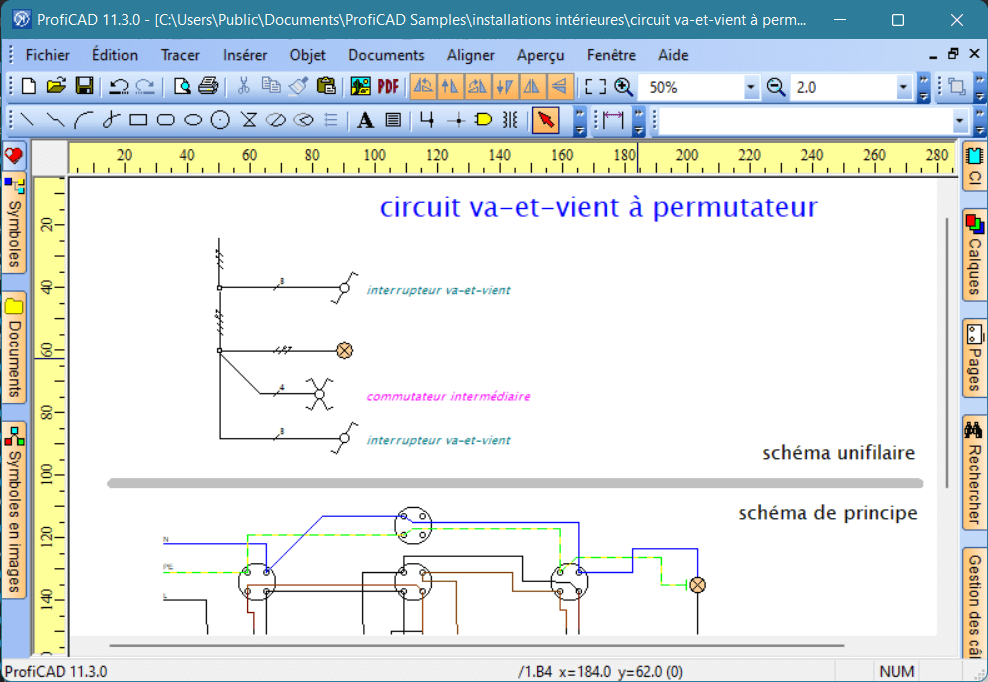
Task: Open the Calques side panel tab
Action: 974,255
